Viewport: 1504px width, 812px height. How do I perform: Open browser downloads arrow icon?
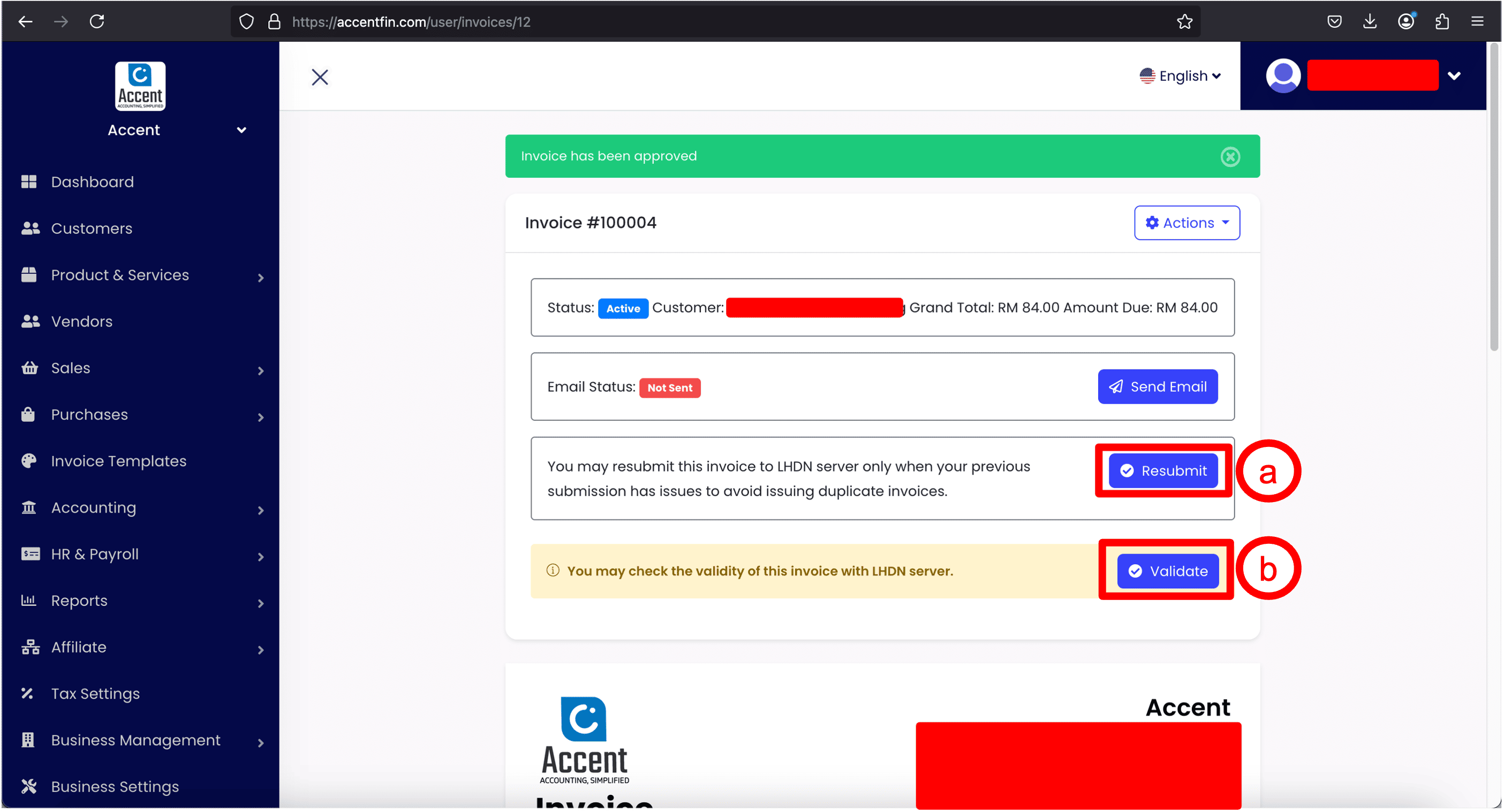pos(1370,22)
